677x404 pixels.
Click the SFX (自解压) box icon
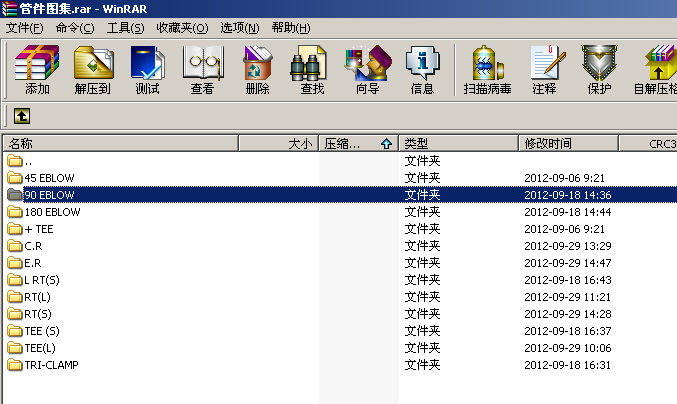[x=661, y=63]
